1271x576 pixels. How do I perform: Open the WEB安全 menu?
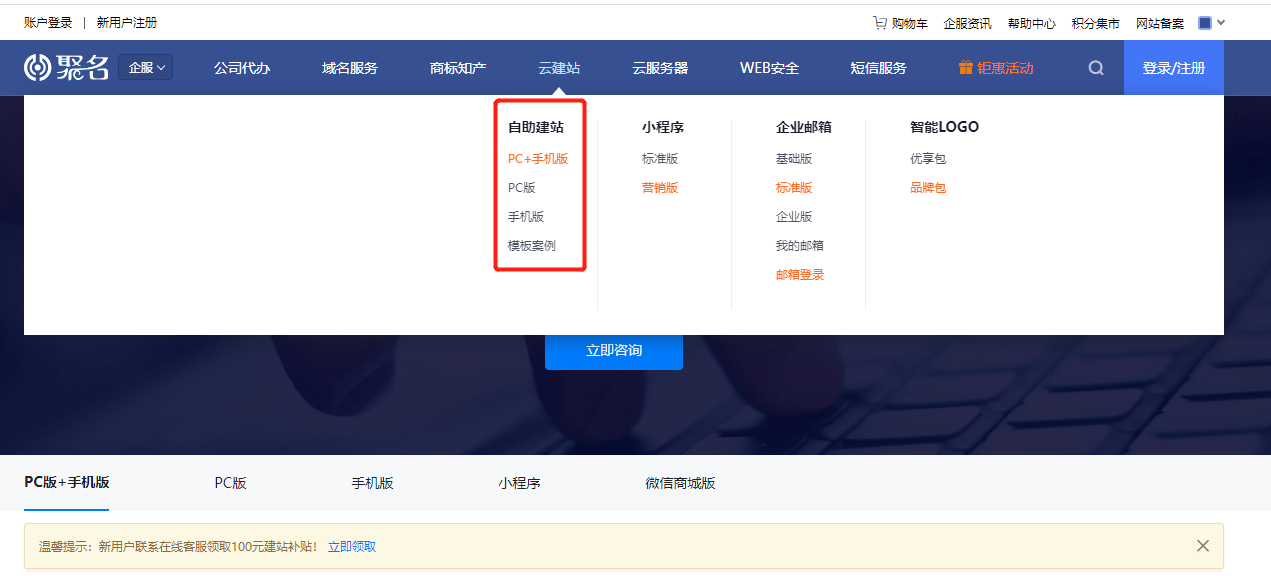769,68
